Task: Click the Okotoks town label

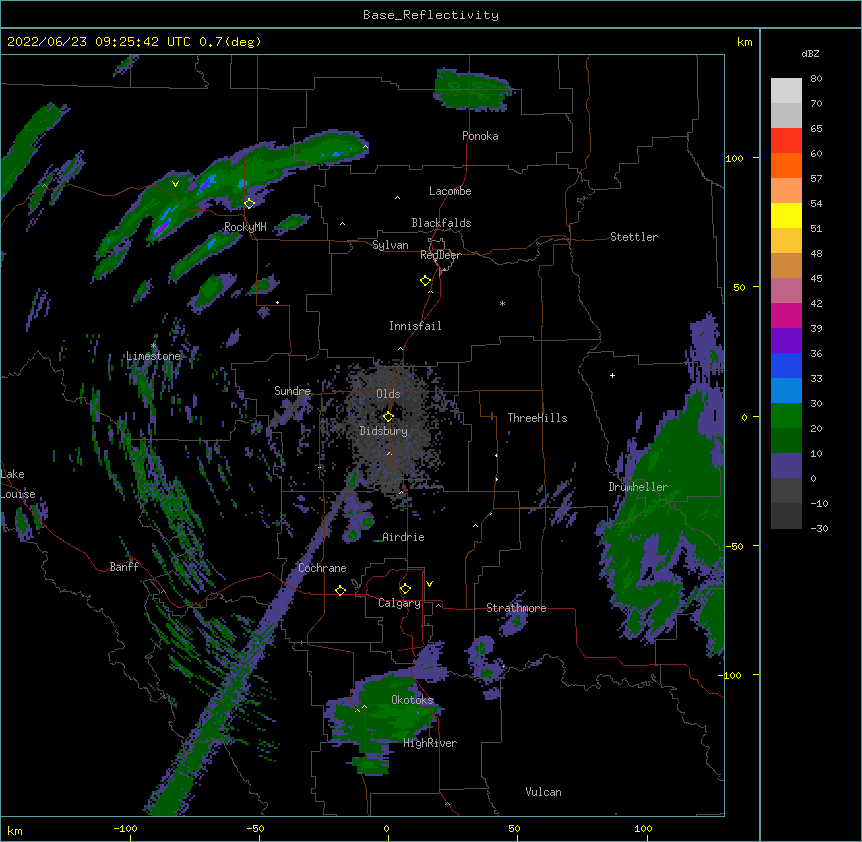Action: coord(412,700)
